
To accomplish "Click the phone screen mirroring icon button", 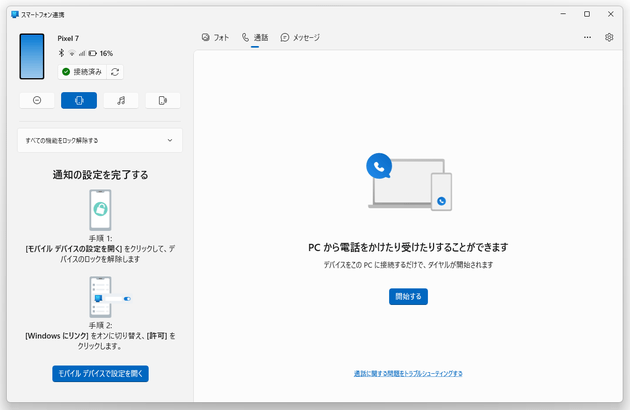I will (x=163, y=100).
